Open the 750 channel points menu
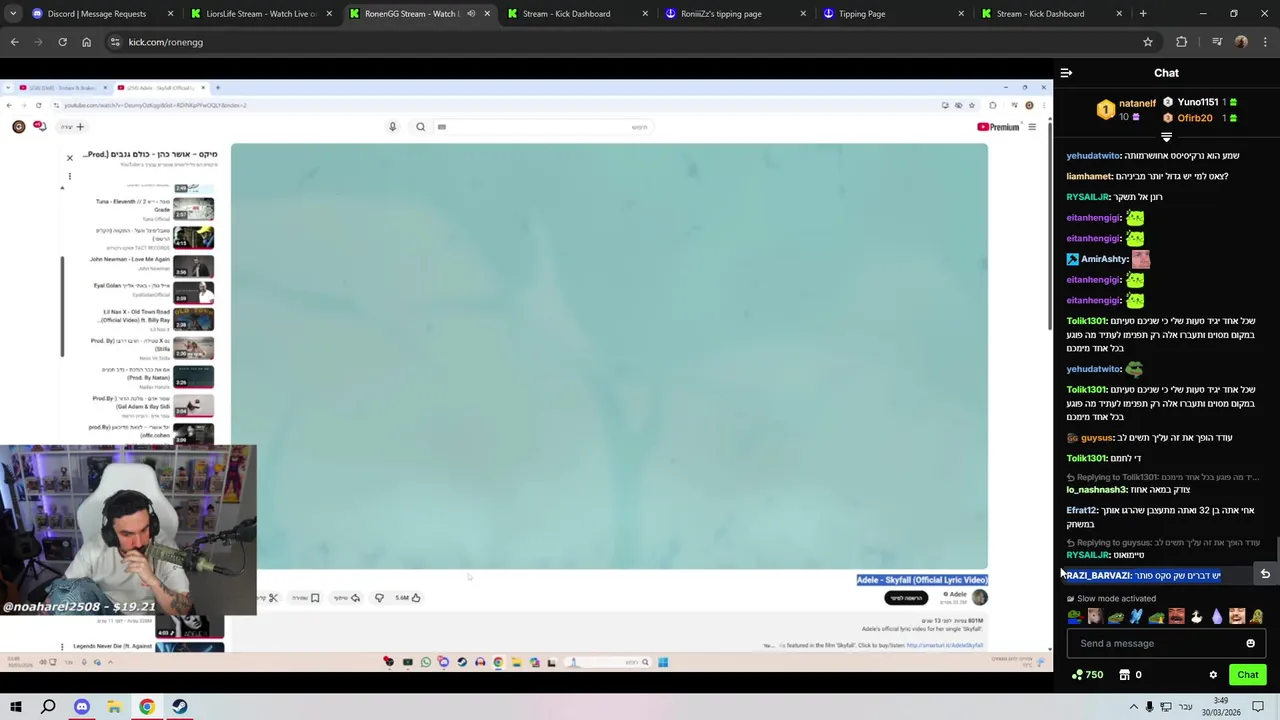1280x720 pixels. pos(1087,675)
